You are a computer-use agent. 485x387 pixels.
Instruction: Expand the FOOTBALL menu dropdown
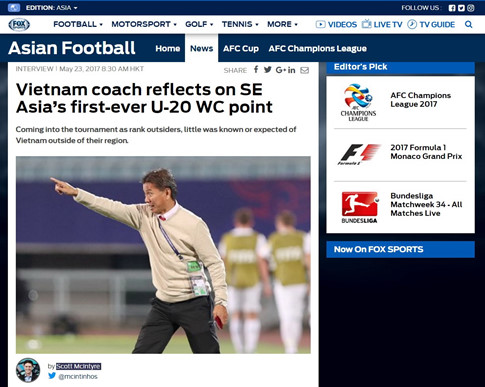pyautogui.click(x=78, y=24)
